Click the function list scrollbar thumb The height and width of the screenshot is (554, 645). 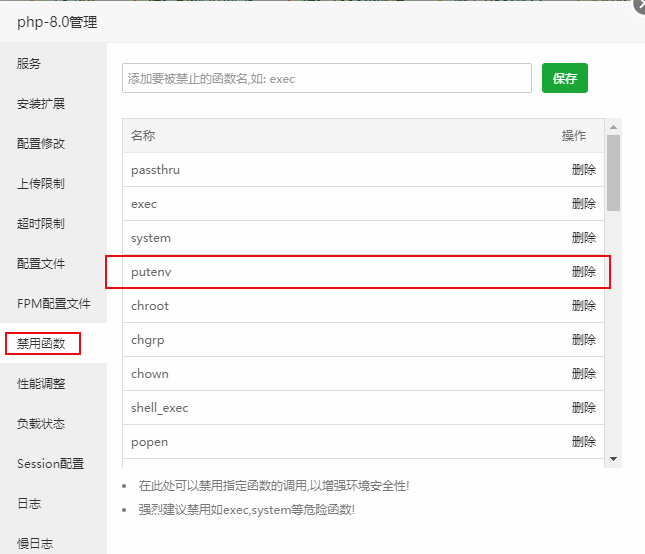(613, 173)
